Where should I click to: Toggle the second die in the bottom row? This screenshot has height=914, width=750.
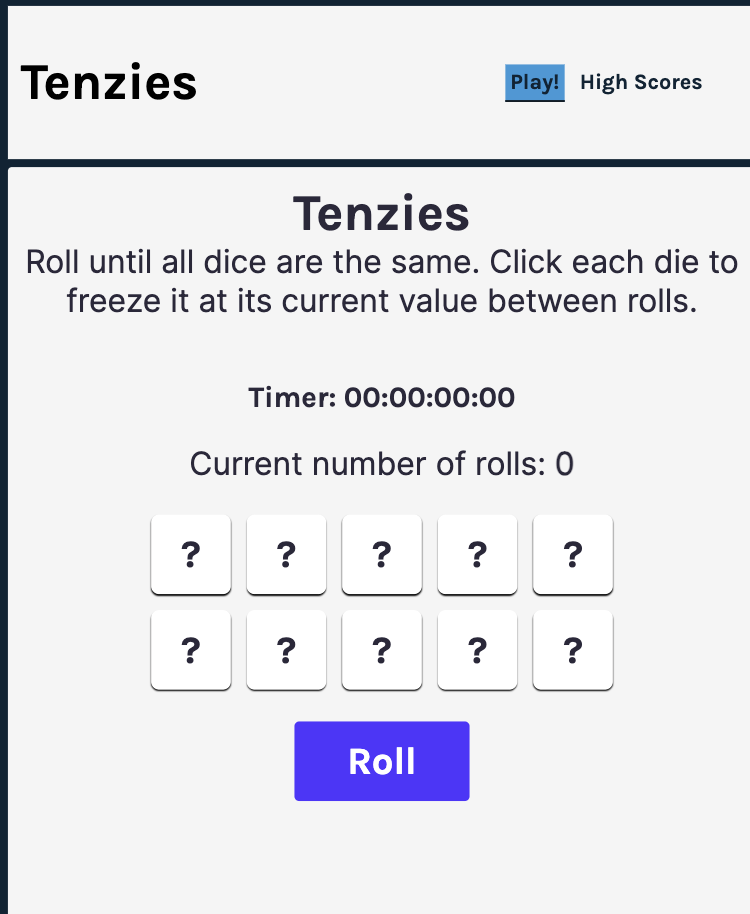pyautogui.click(x=286, y=650)
